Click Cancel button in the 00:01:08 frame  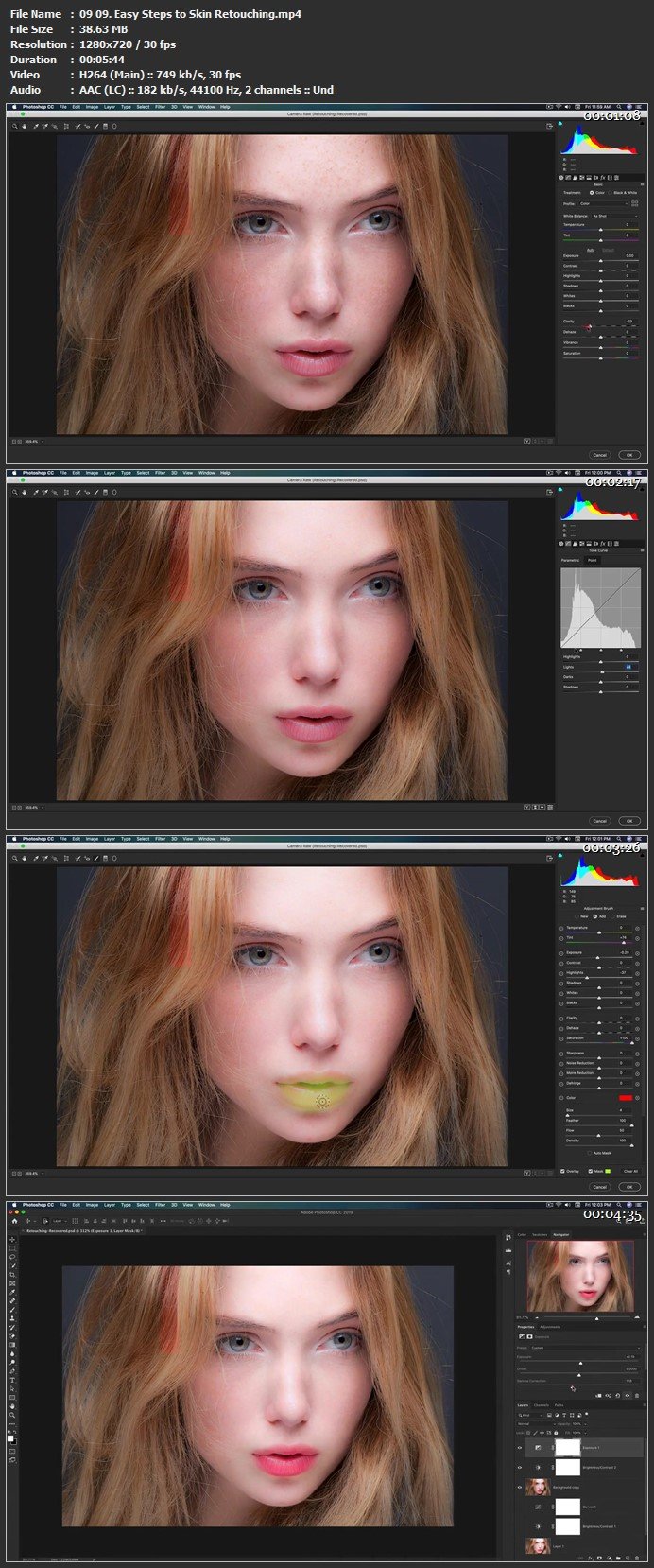click(599, 455)
